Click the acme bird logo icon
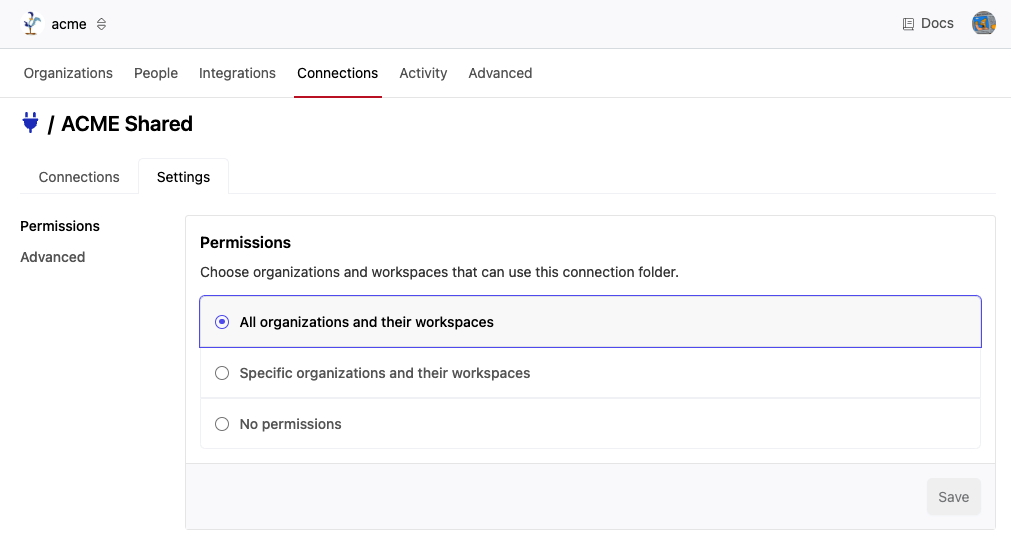The image size is (1011, 542). point(32,24)
